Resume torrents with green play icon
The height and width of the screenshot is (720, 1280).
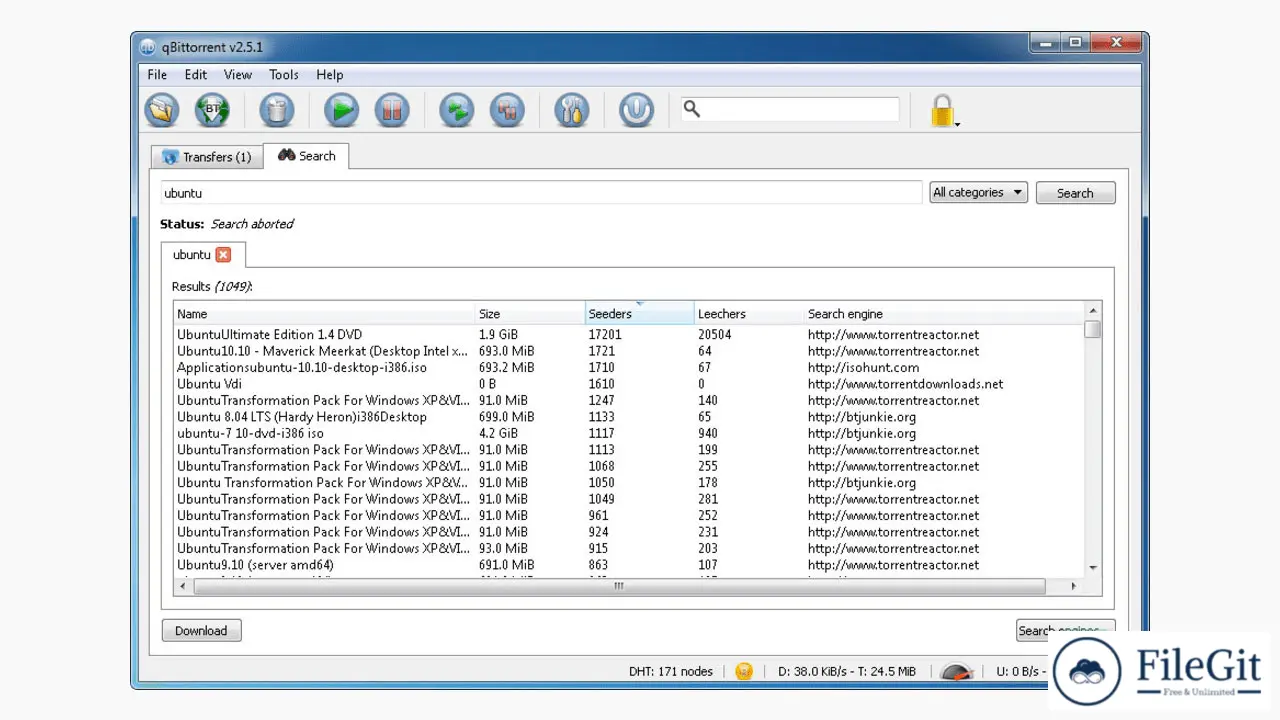coord(341,110)
